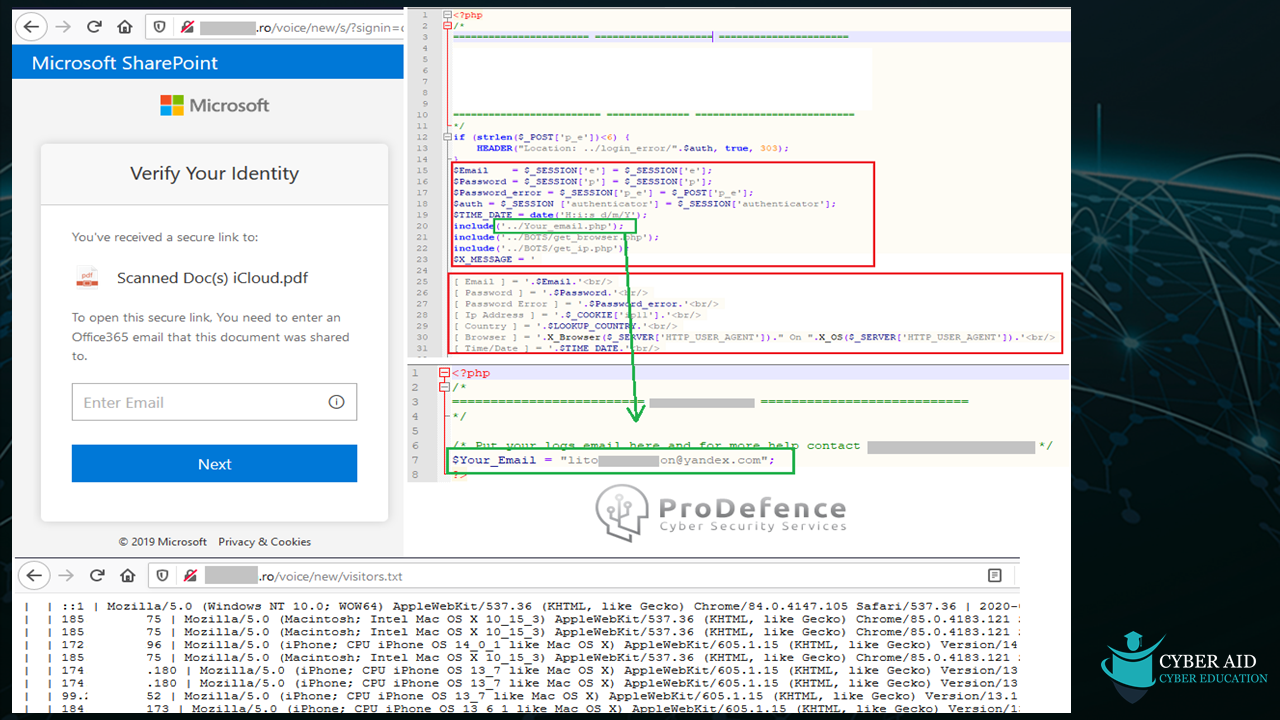This screenshot has height=720, width=1280.
Task: Click the [ Password Error ] template line
Action: 585,304
